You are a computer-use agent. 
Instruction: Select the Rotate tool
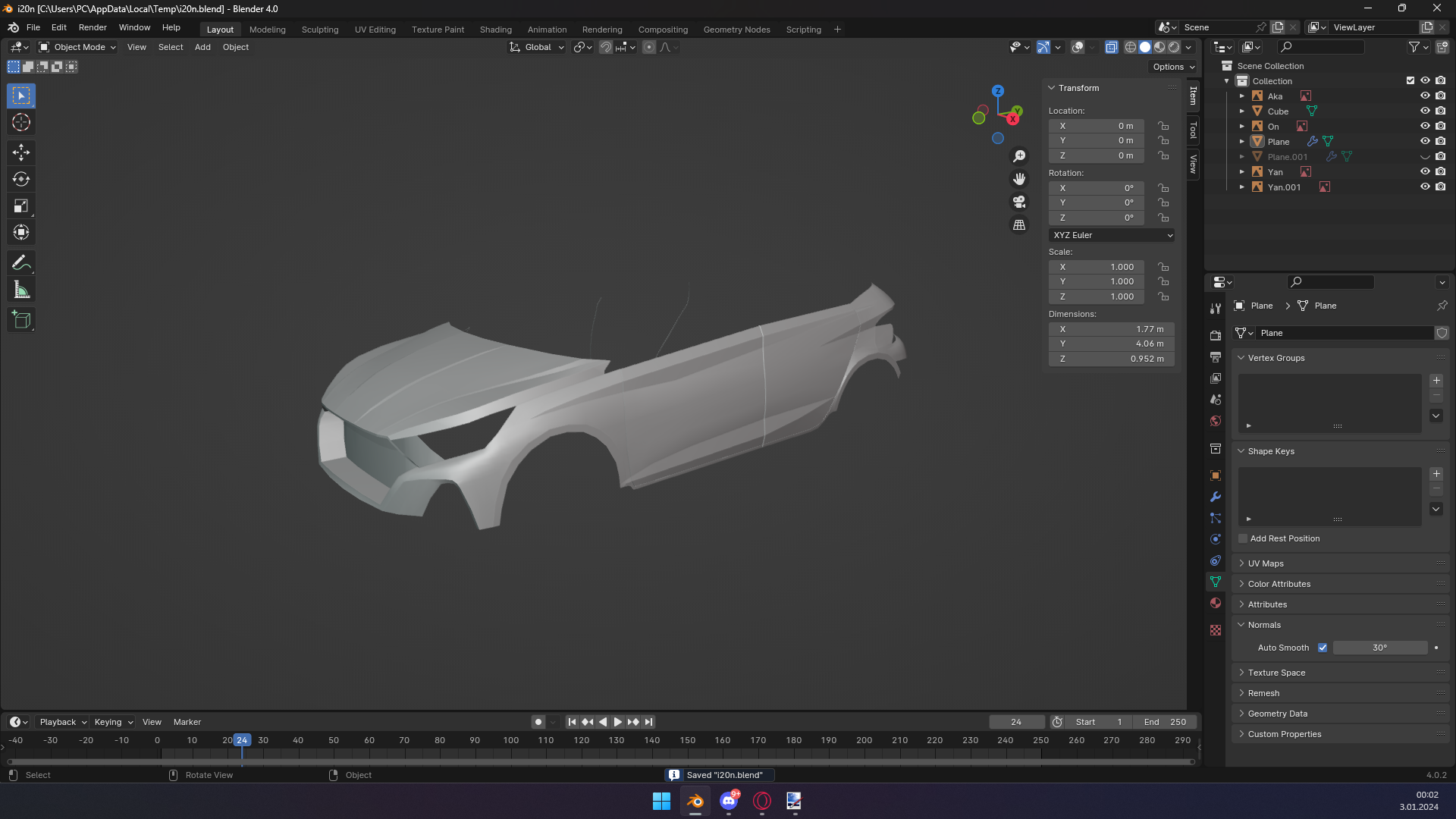pyautogui.click(x=21, y=179)
